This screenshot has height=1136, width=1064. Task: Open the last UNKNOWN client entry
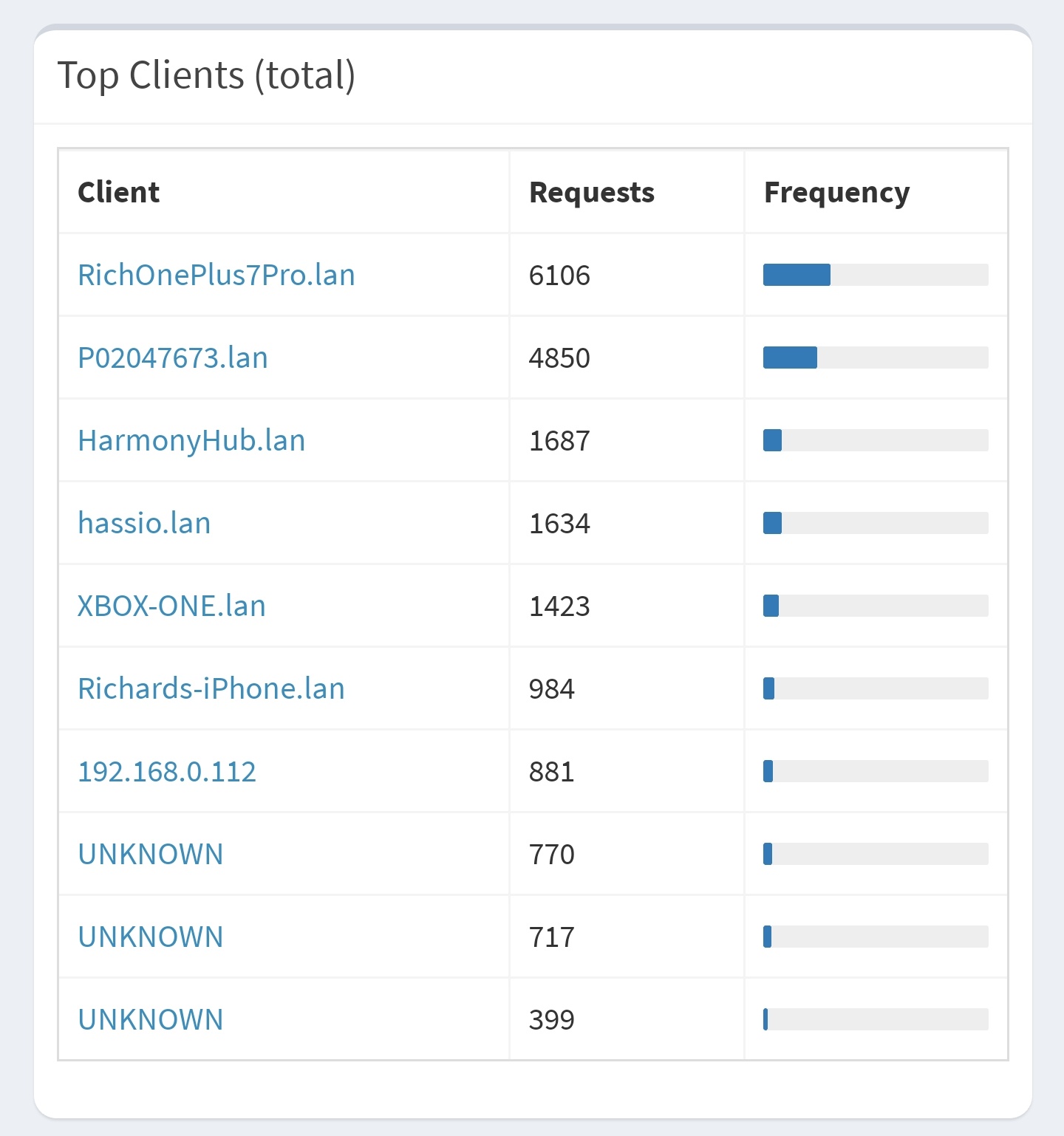[x=150, y=1019]
